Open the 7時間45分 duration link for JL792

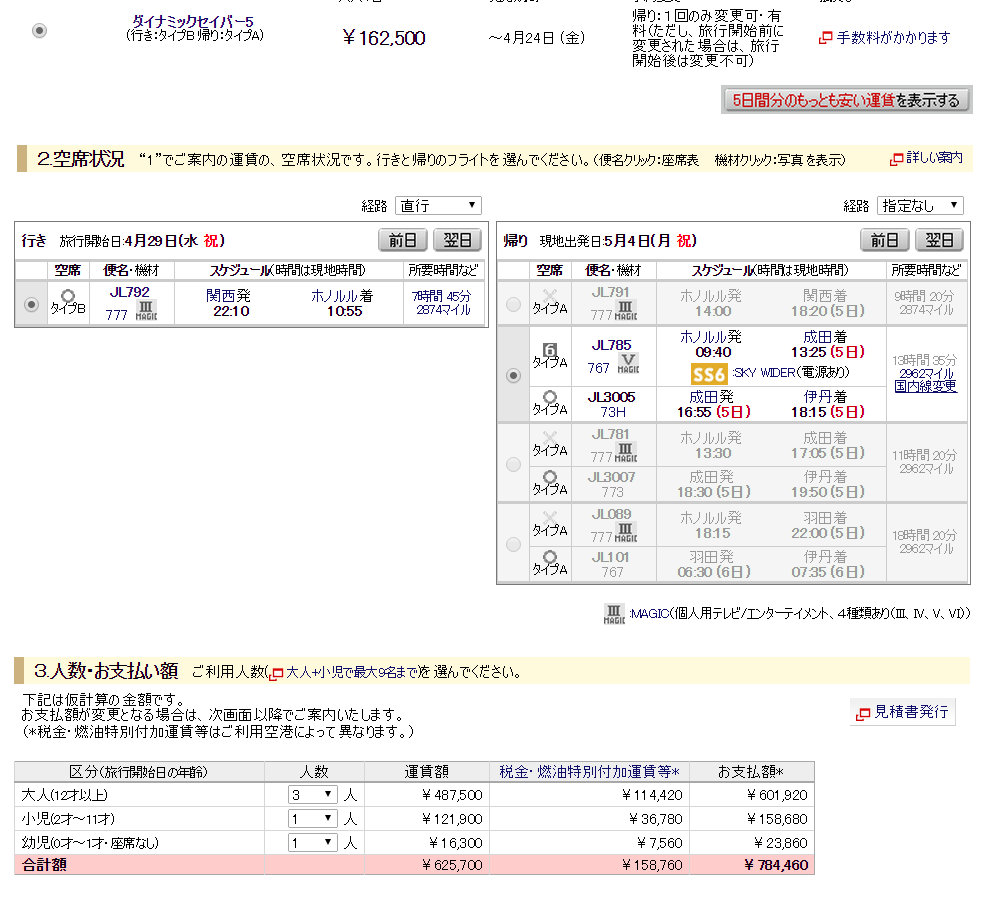tap(442, 296)
